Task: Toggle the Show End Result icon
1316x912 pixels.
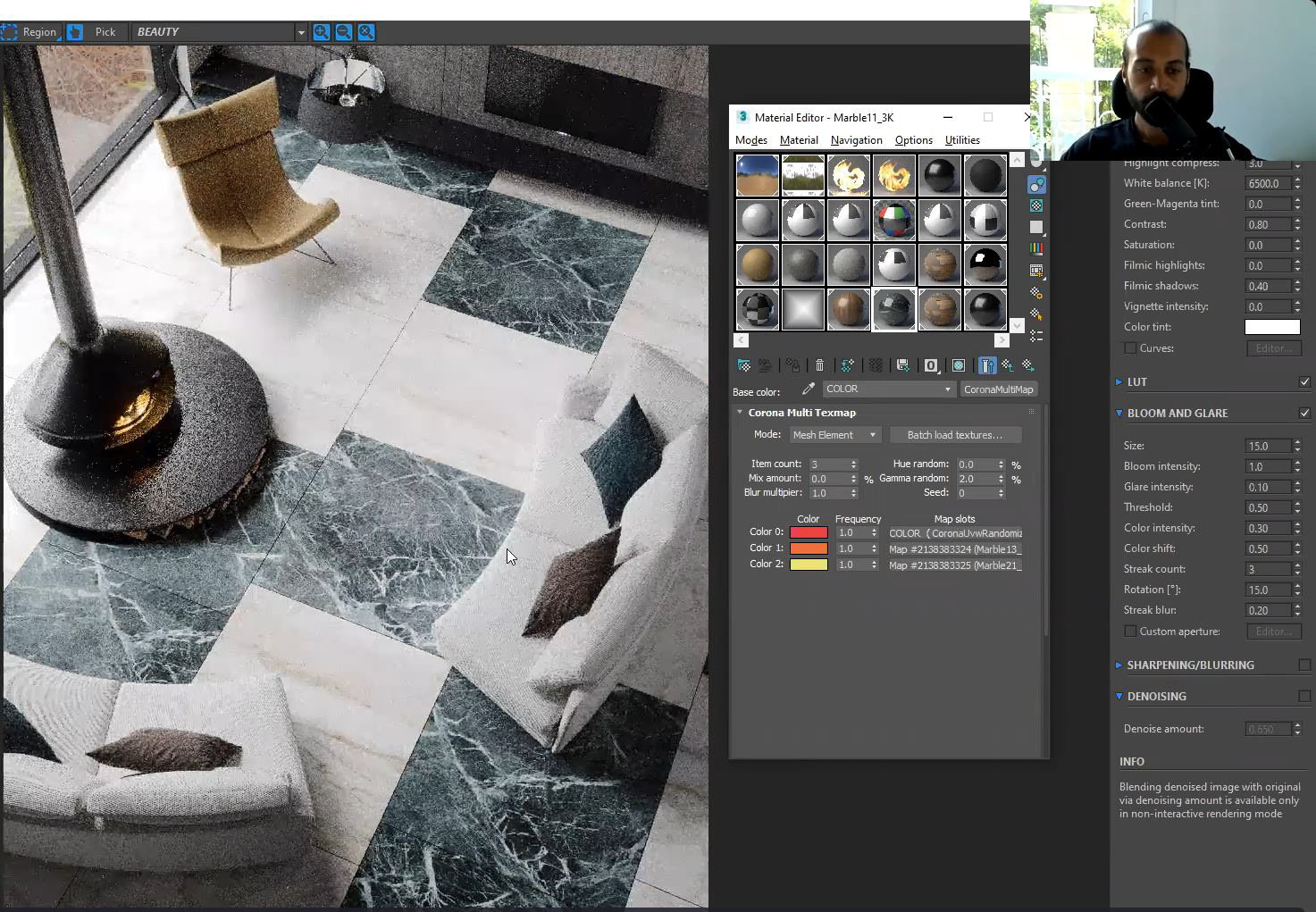Action: coord(987,365)
